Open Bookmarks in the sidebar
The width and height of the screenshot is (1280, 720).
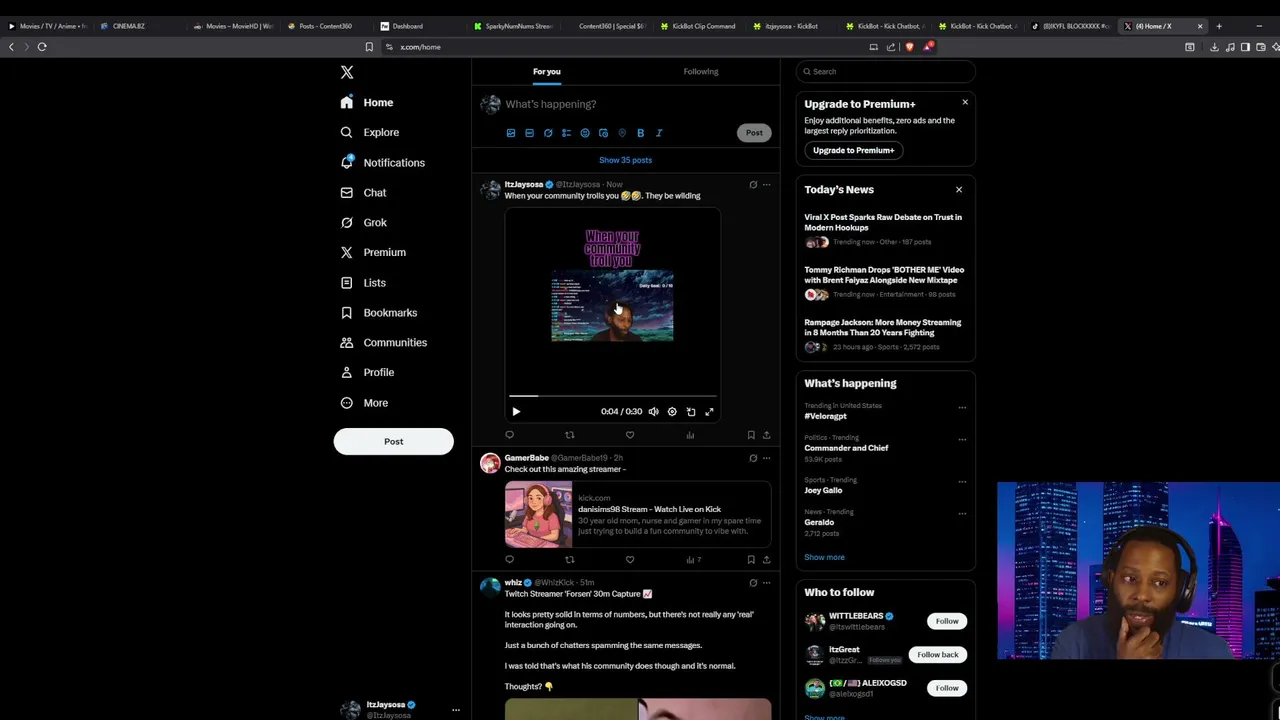coord(378,312)
